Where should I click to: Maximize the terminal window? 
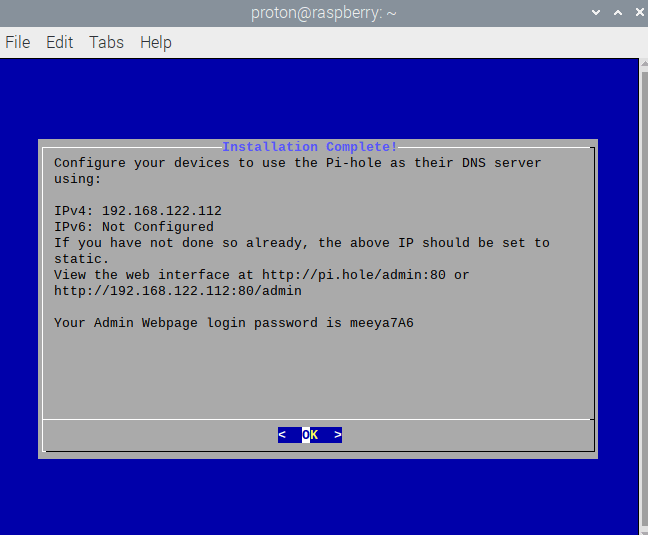point(618,12)
